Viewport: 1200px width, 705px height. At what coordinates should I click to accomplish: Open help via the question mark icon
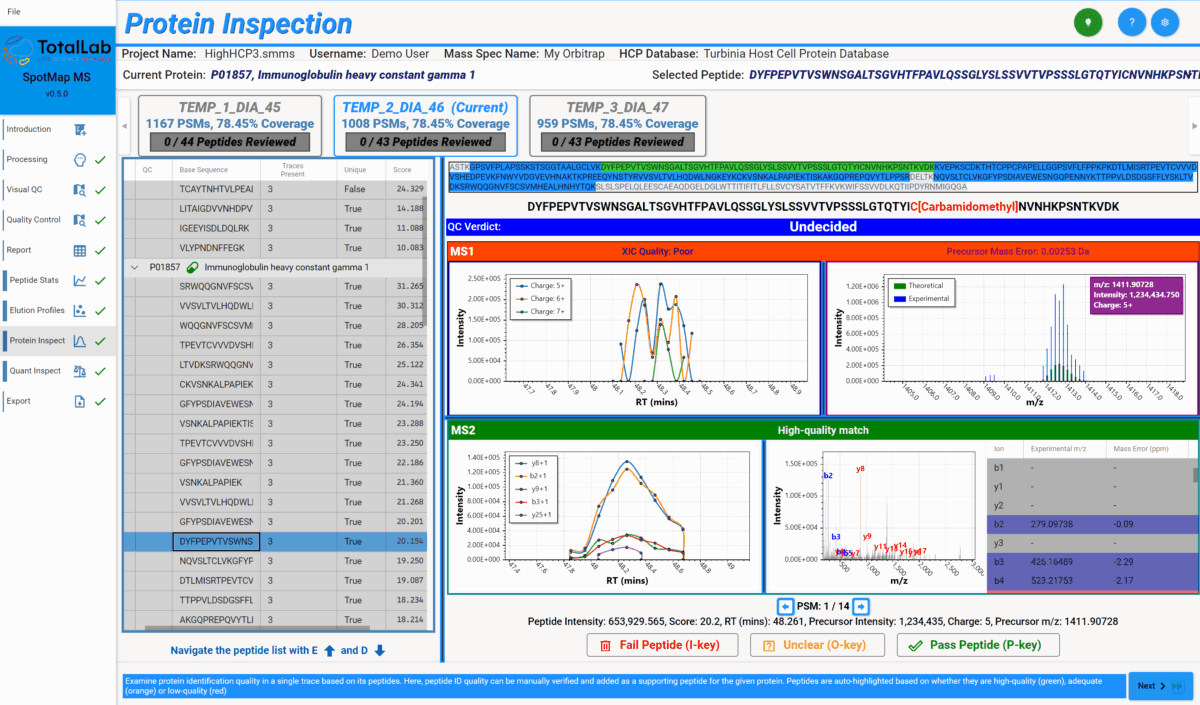click(x=1131, y=22)
